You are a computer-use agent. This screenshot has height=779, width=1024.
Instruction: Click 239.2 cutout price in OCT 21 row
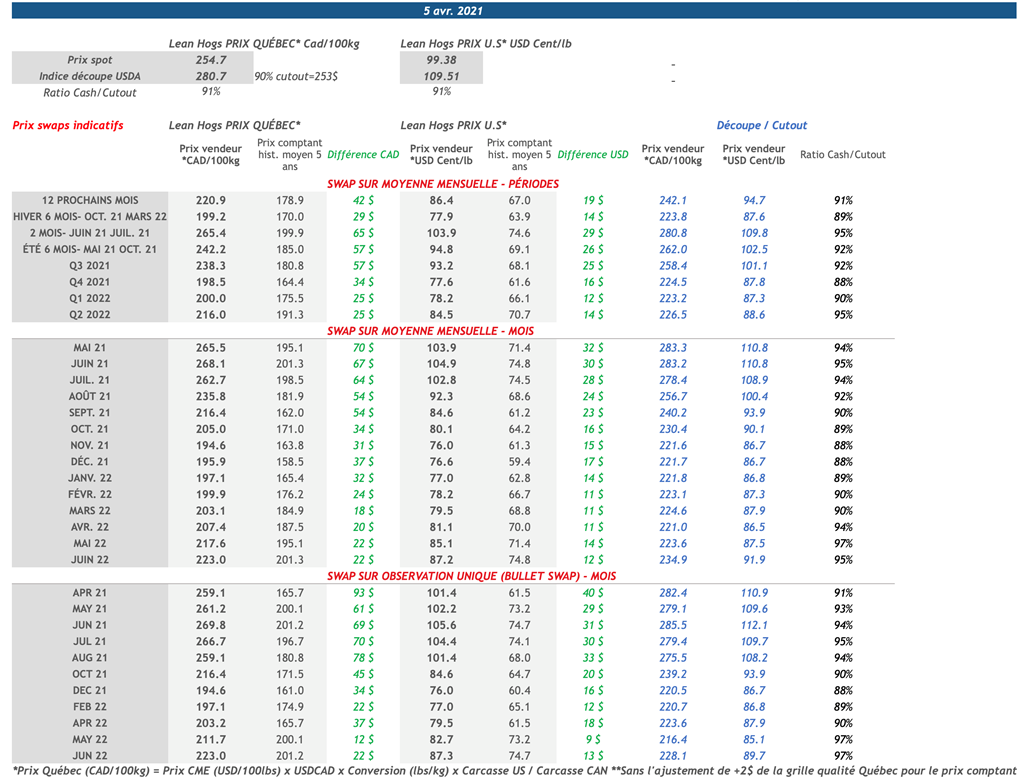673,674
